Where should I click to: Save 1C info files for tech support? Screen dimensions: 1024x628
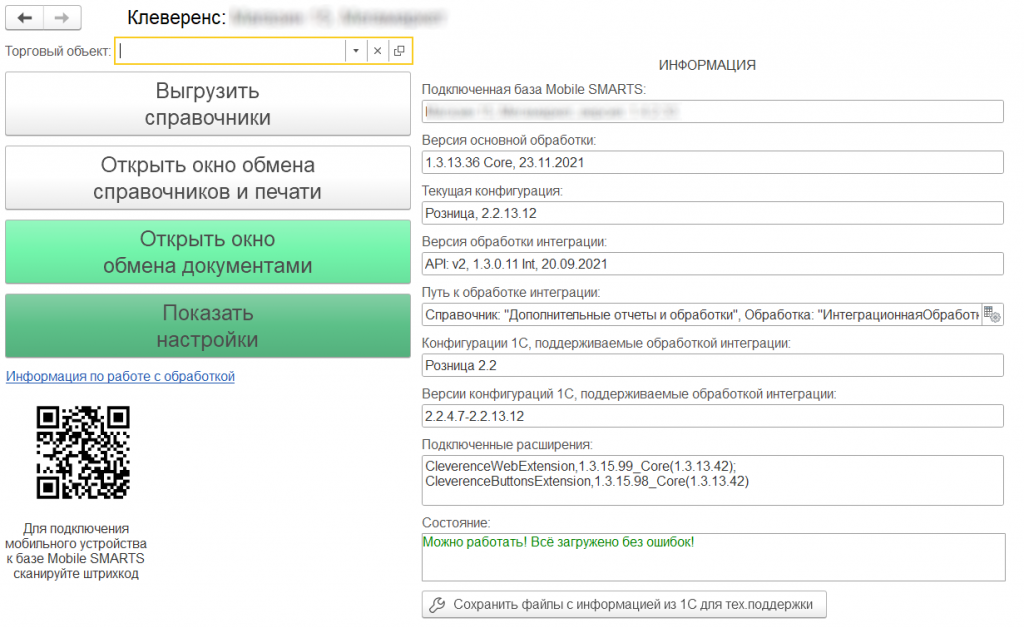click(x=624, y=604)
